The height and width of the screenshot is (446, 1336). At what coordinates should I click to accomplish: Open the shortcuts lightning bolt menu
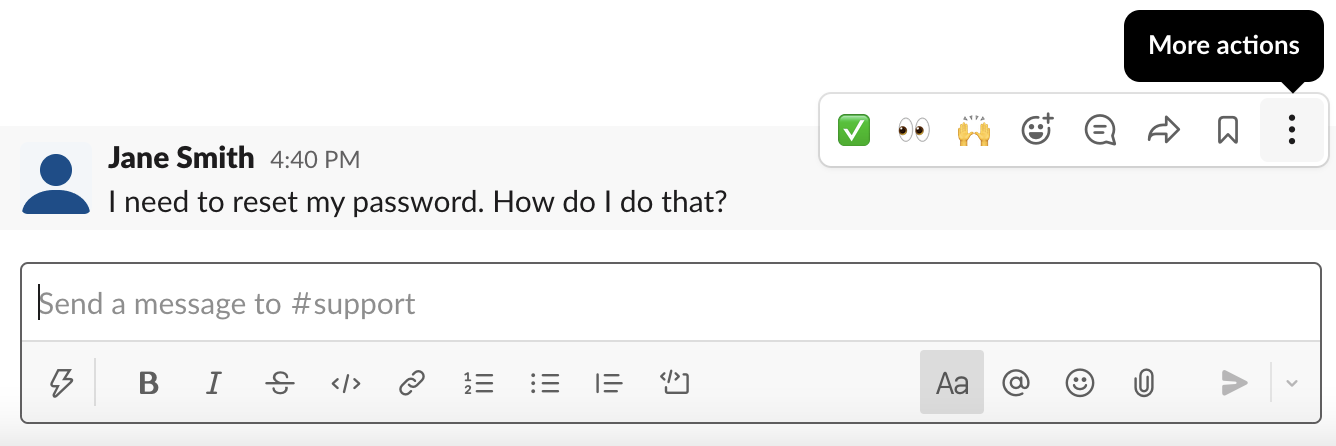click(62, 382)
